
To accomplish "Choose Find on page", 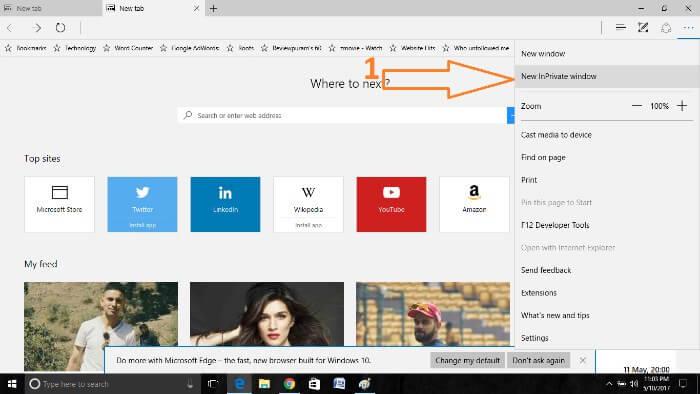I will (607, 157).
